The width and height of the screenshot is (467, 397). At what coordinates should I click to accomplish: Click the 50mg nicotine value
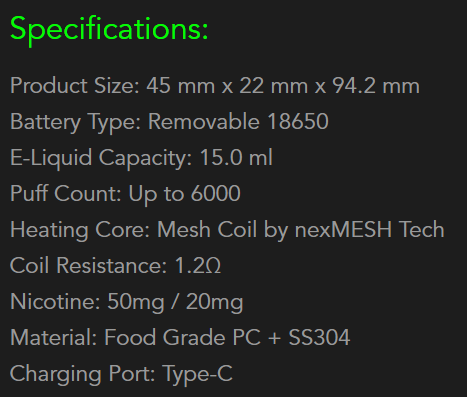coord(136,303)
